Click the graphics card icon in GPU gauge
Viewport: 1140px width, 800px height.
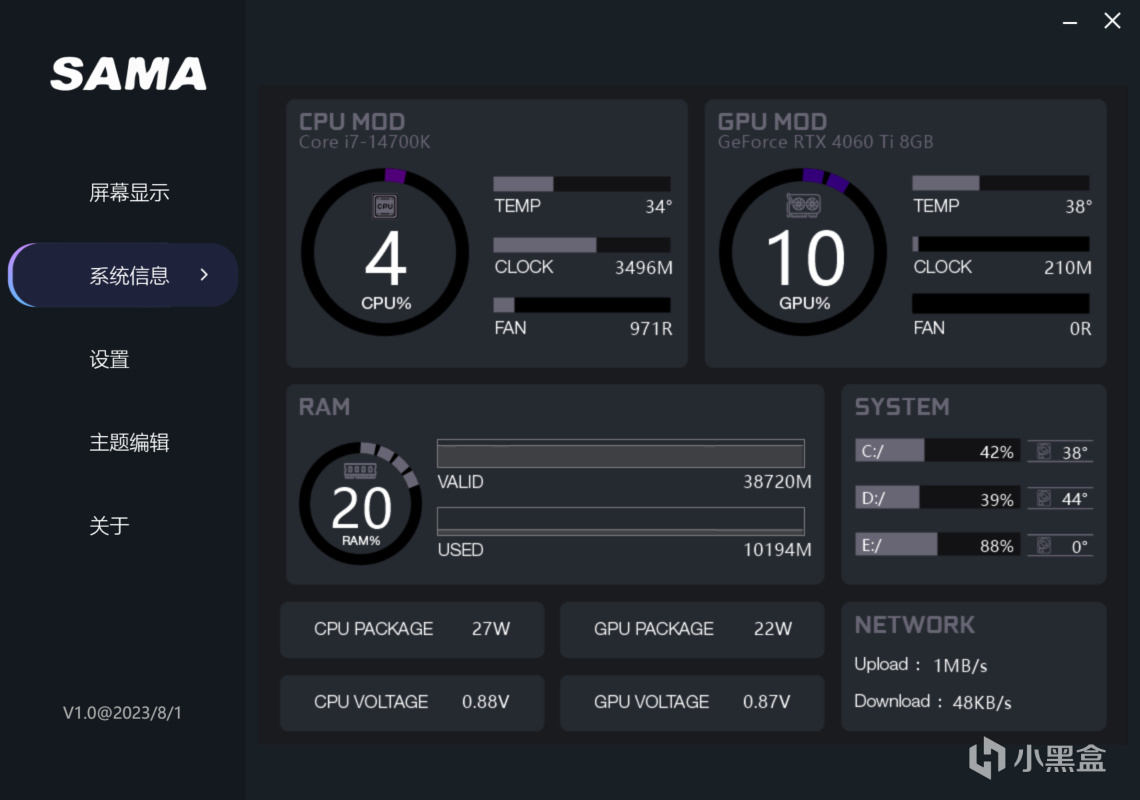(804, 206)
